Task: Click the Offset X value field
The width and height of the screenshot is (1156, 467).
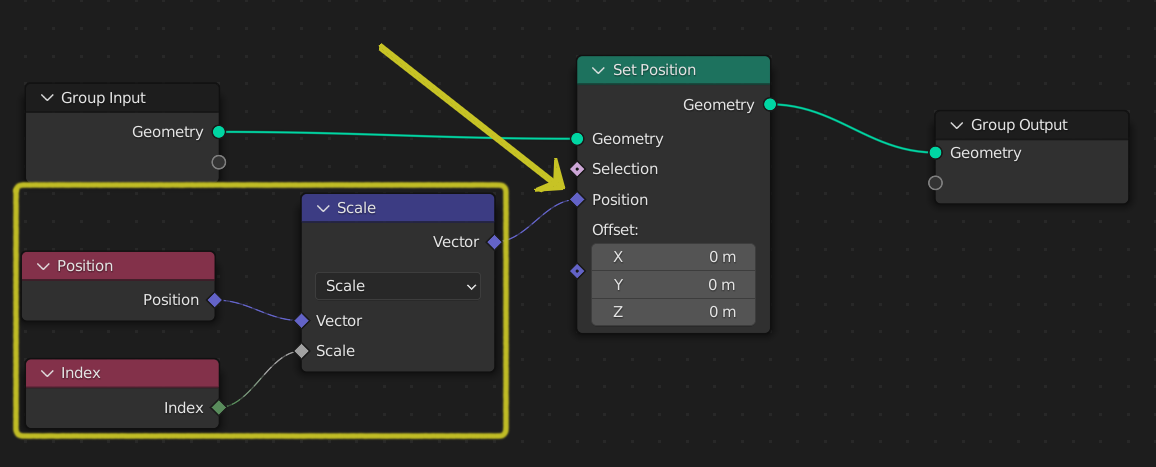Action: click(673, 257)
